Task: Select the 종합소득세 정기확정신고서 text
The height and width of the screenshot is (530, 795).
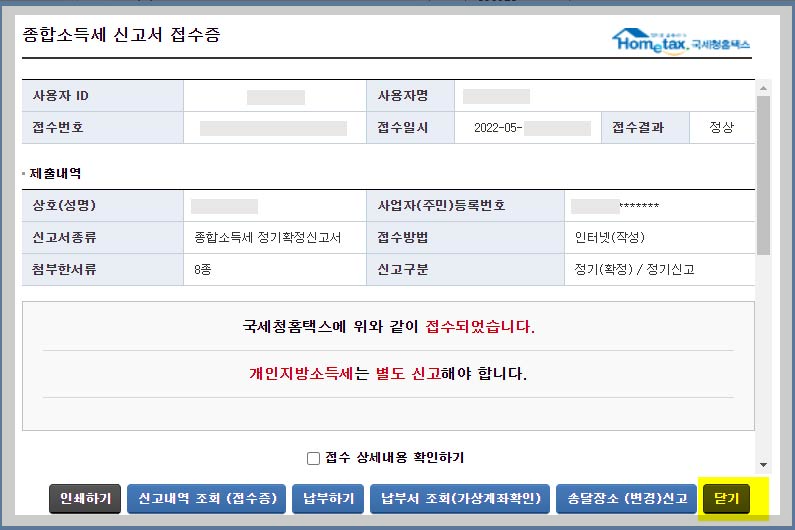Action: tap(268, 237)
